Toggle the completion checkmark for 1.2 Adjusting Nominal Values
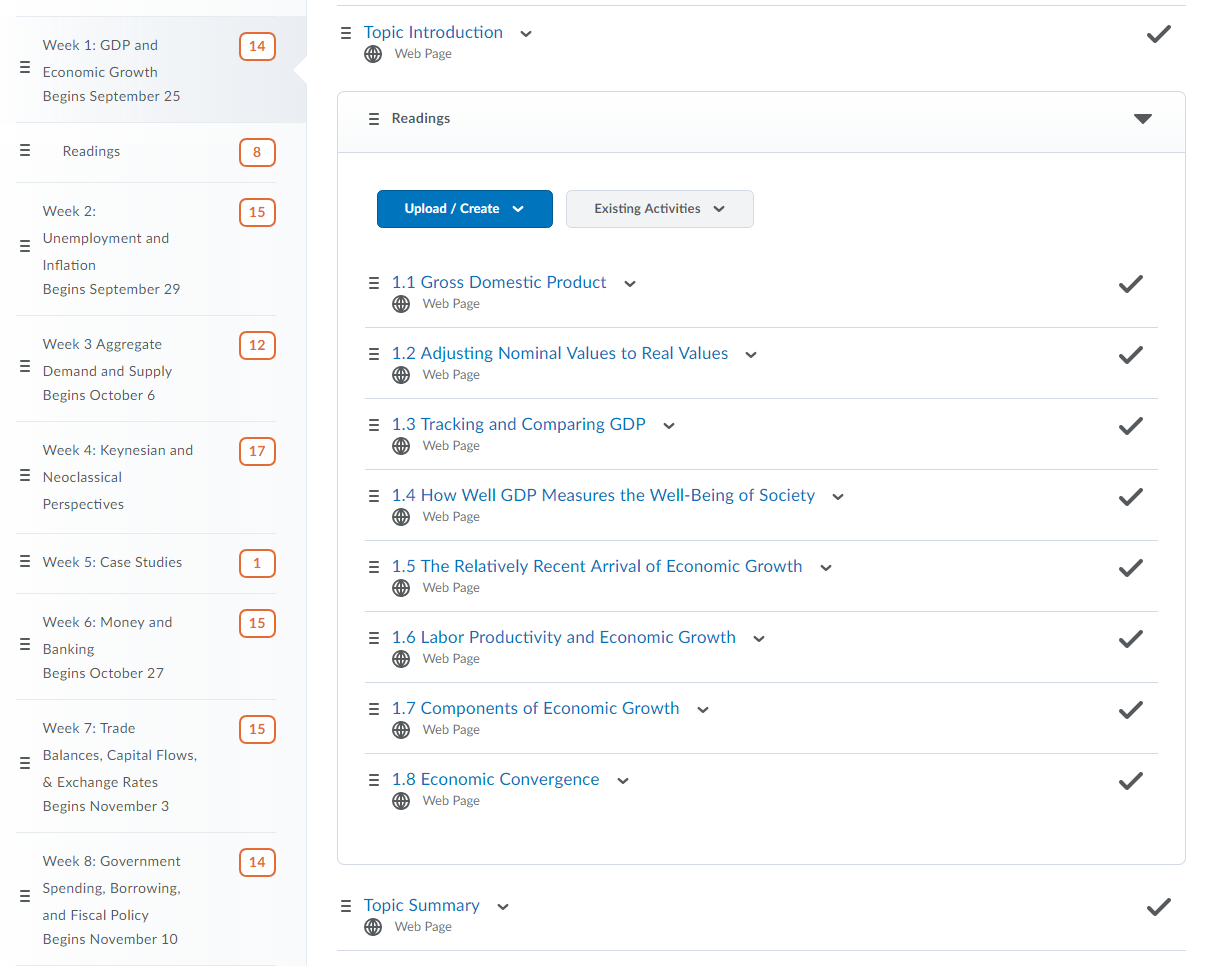The width and height of the screenshot is (1222, 966). pyautogui.click(x=1130, y=355)
